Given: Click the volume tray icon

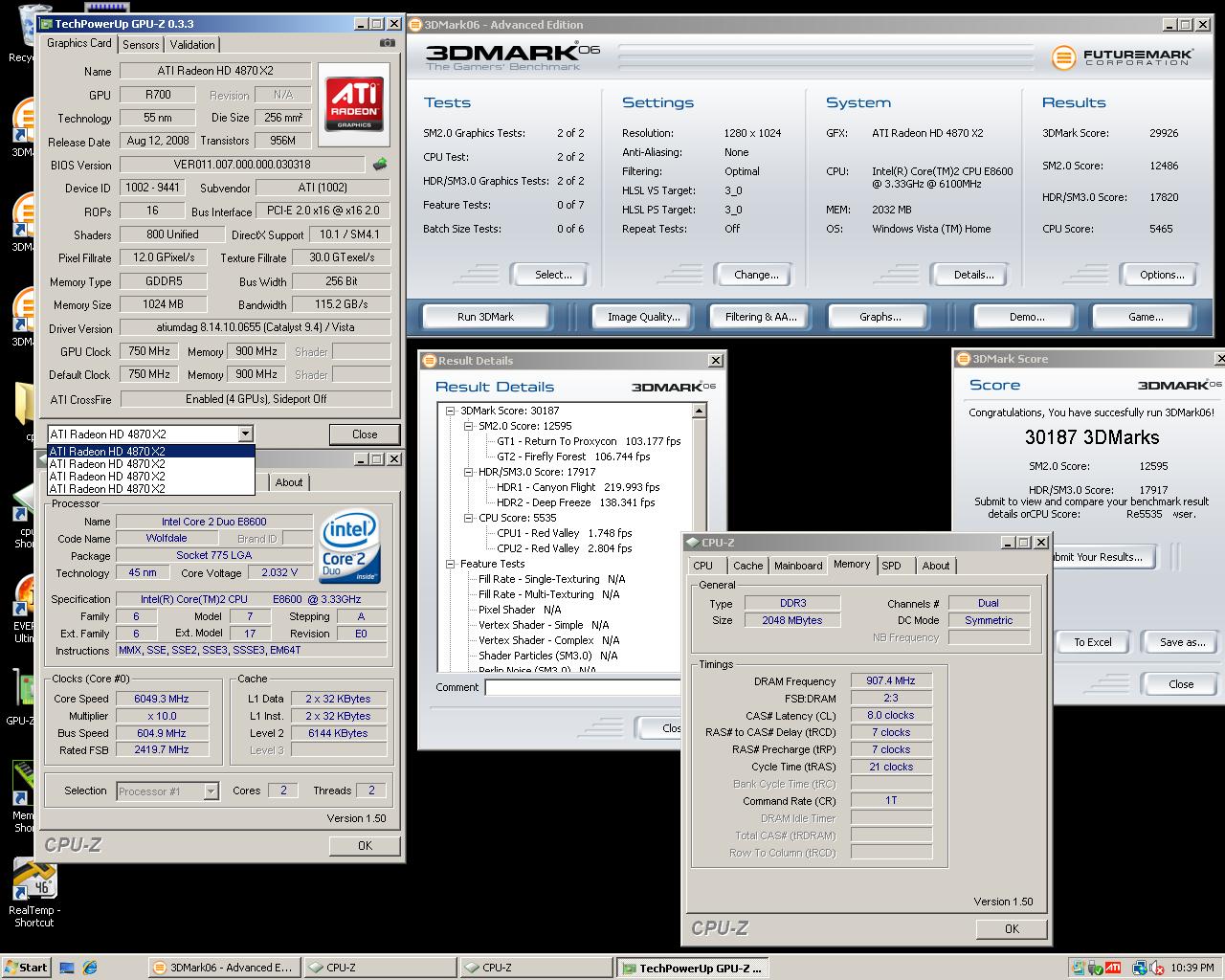Looking at the screenshot, I should (1159, 968).
